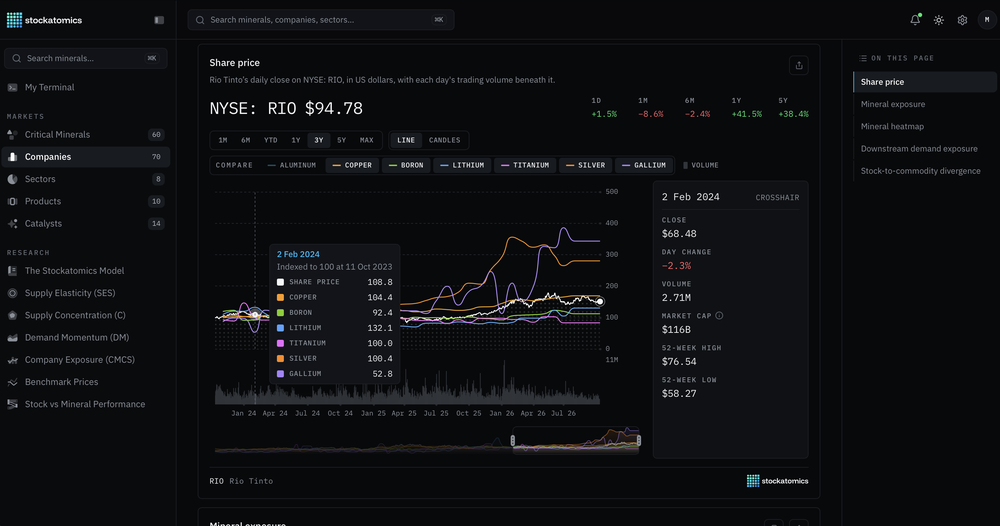The height and width of the screenshot is (526, 1000).
Task: Click the 52-week high $76.54 value
Action: [679, 362]
